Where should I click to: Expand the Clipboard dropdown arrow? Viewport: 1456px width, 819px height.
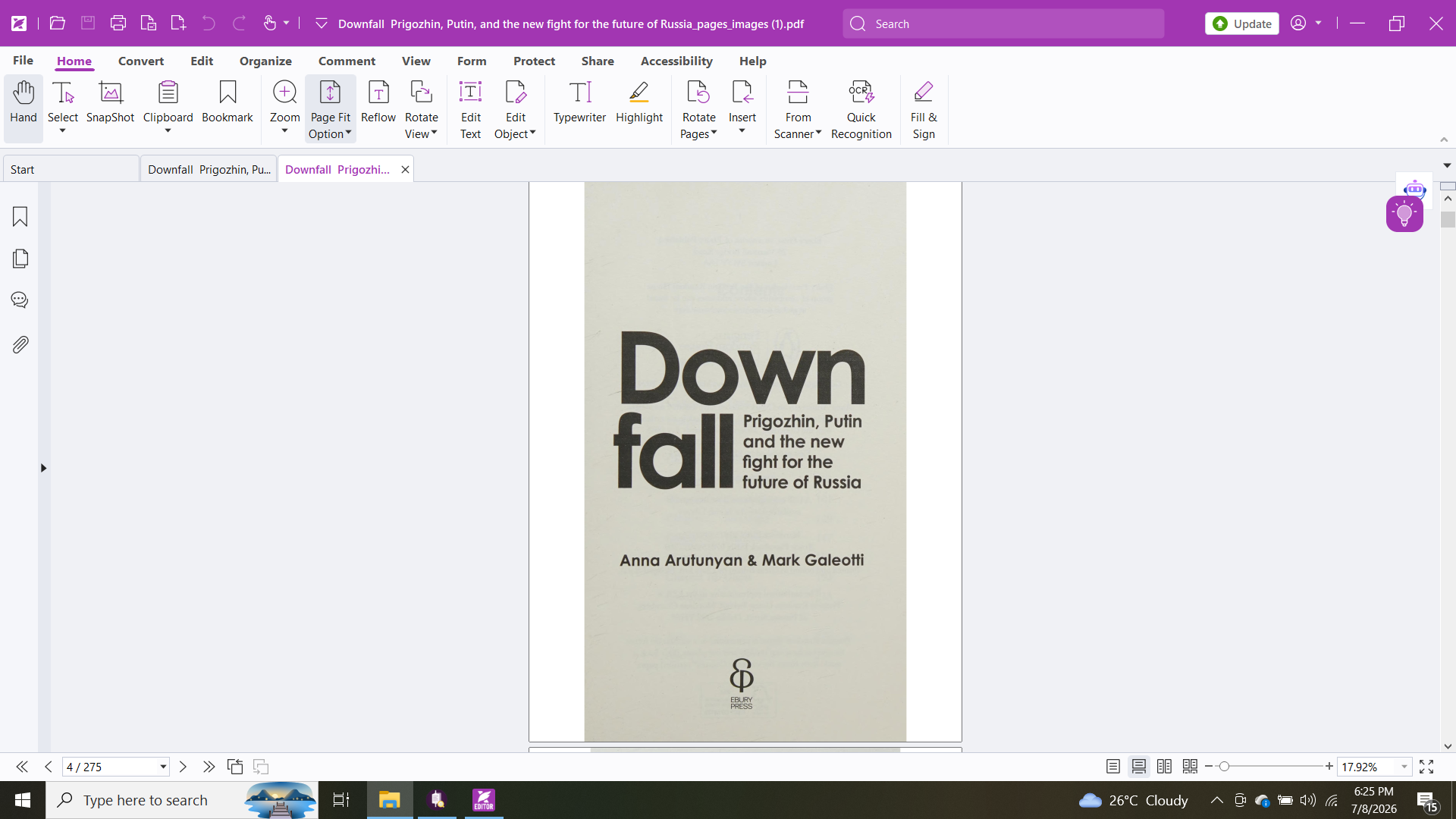(168, 131)
